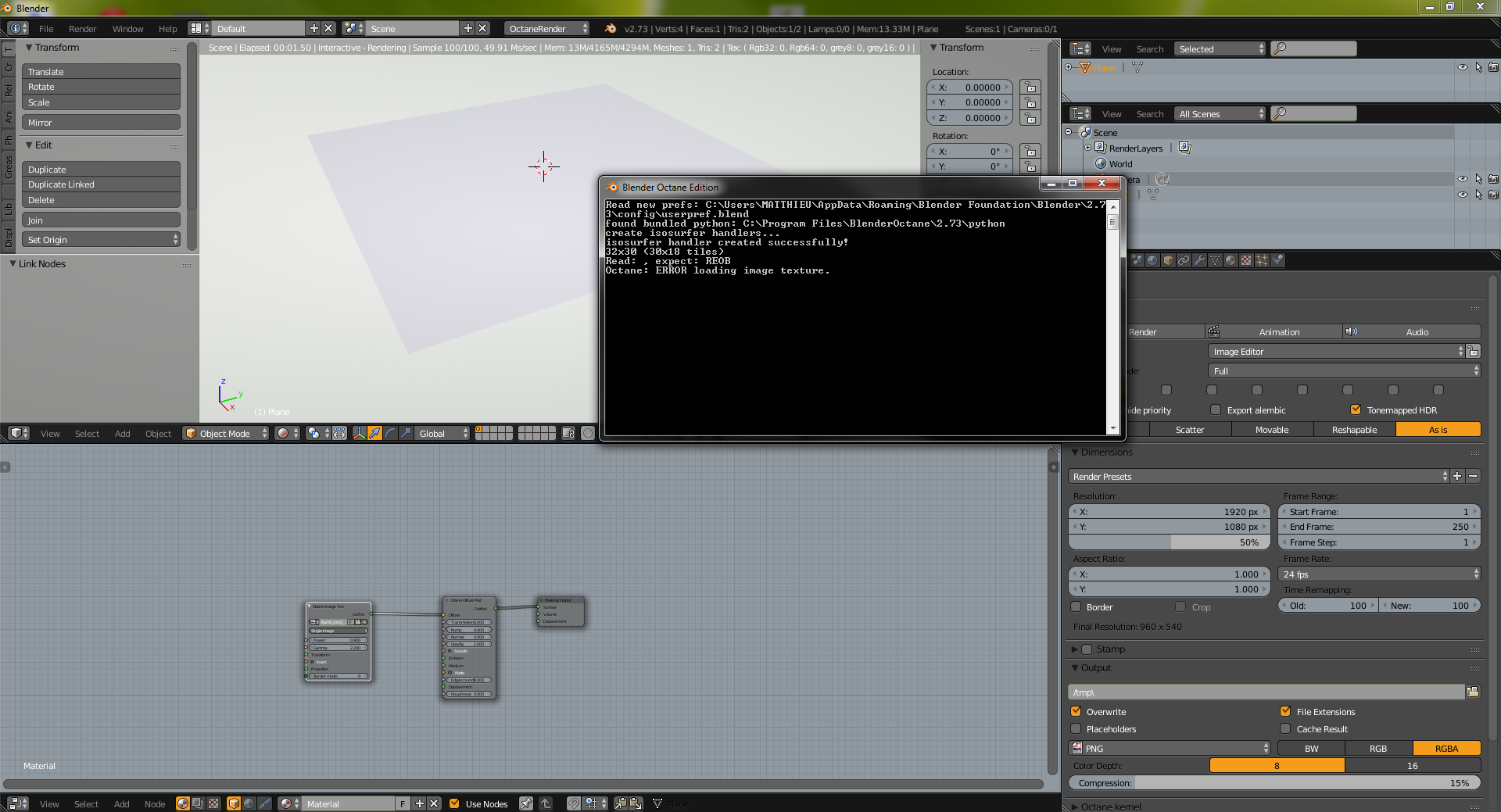Enable the Export alembic checkbox
The width and height of the screenshot is (1501, 812).
(1215, 410)
